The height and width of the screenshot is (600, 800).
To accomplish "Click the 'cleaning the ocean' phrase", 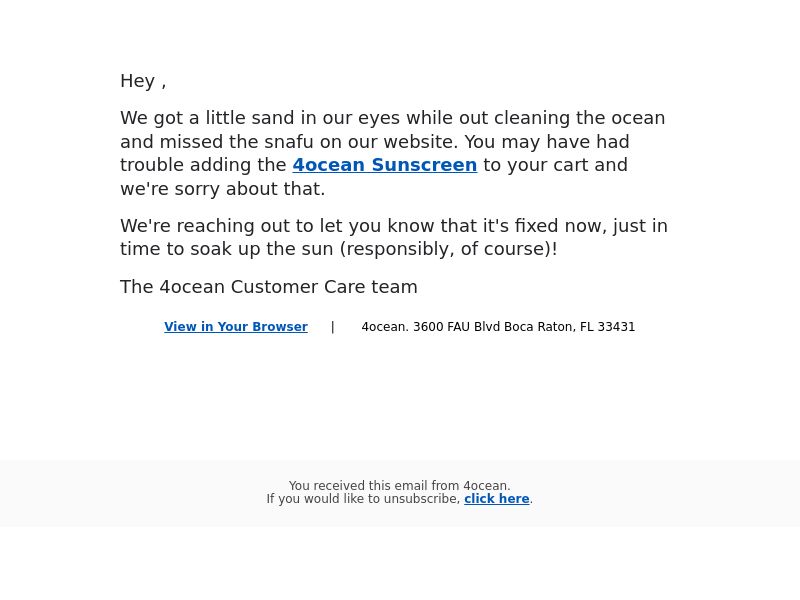I will (580, 118).
